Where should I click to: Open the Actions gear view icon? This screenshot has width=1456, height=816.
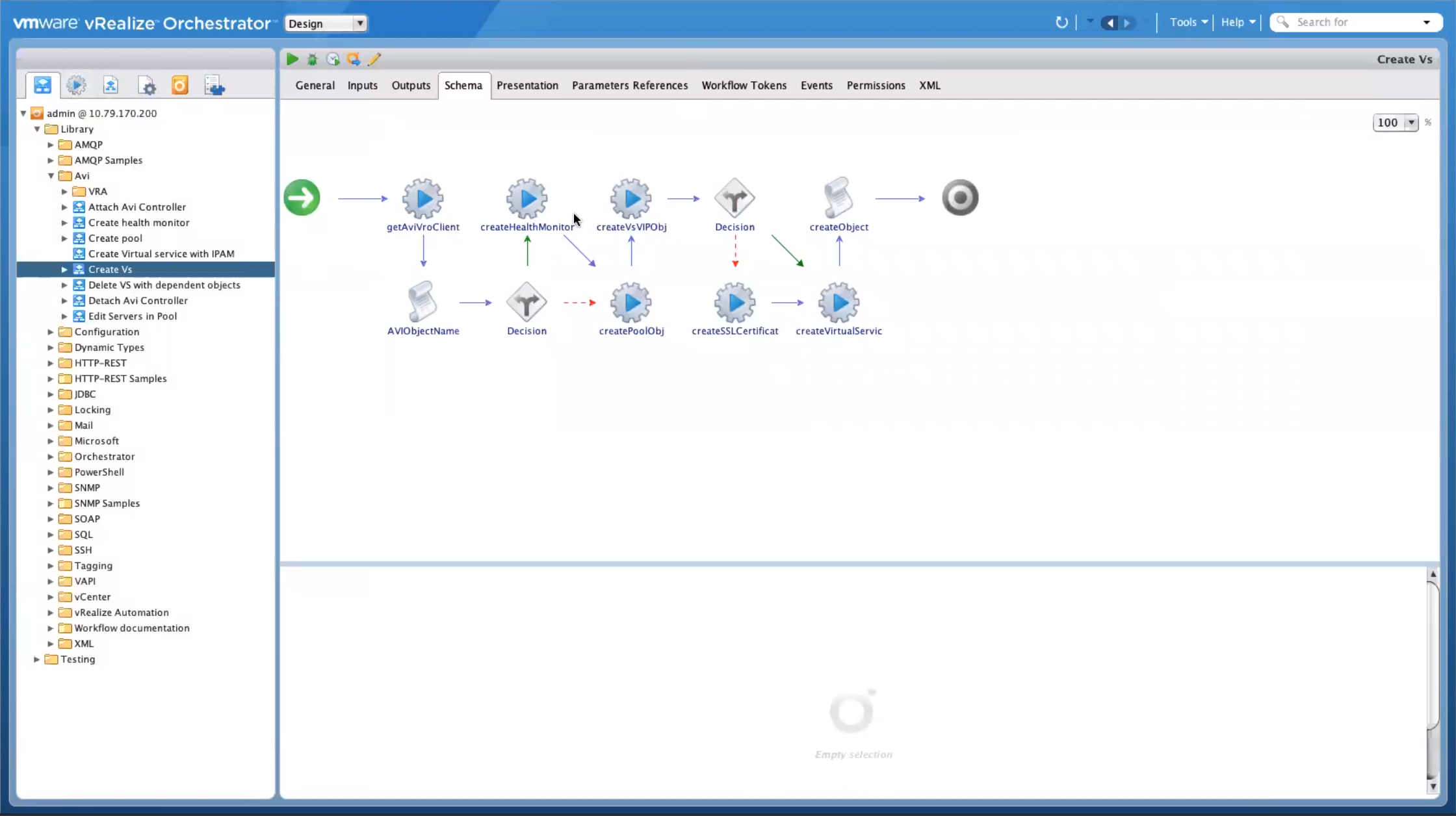77,85
